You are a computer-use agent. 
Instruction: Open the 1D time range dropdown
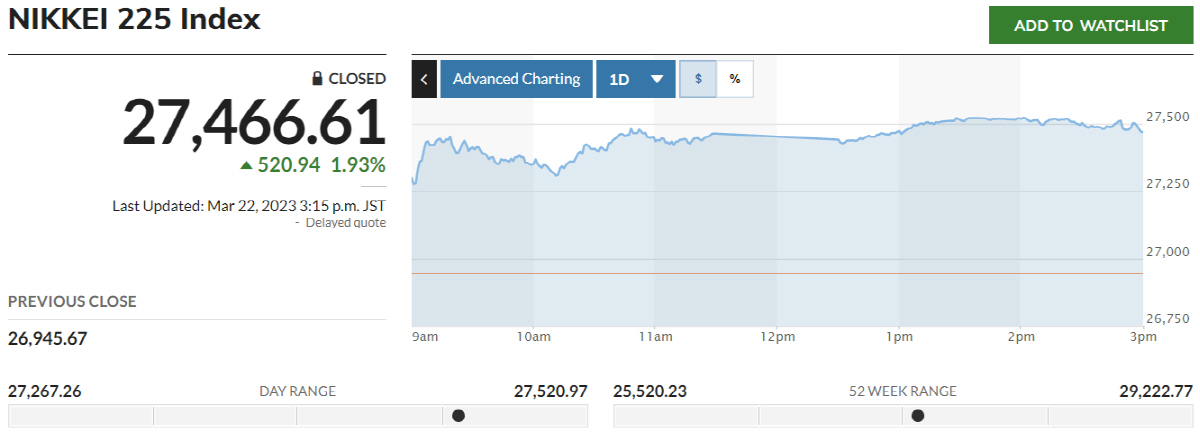pos(636,79)
